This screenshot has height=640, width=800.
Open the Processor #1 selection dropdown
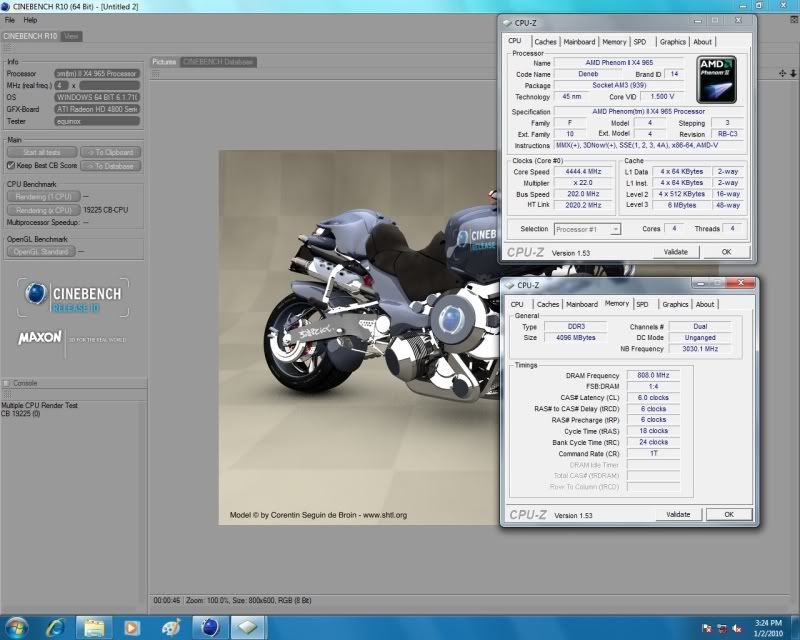[587, 229]
